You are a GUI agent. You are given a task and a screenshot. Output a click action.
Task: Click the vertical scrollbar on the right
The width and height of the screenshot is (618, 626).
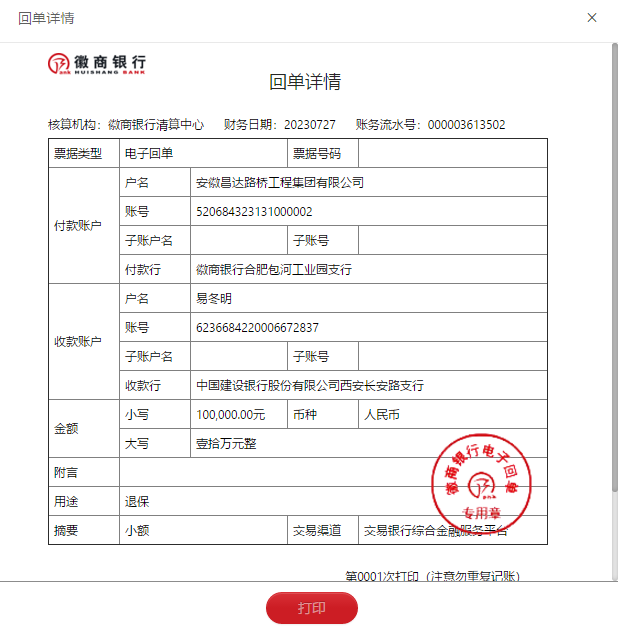pos(614,270)
